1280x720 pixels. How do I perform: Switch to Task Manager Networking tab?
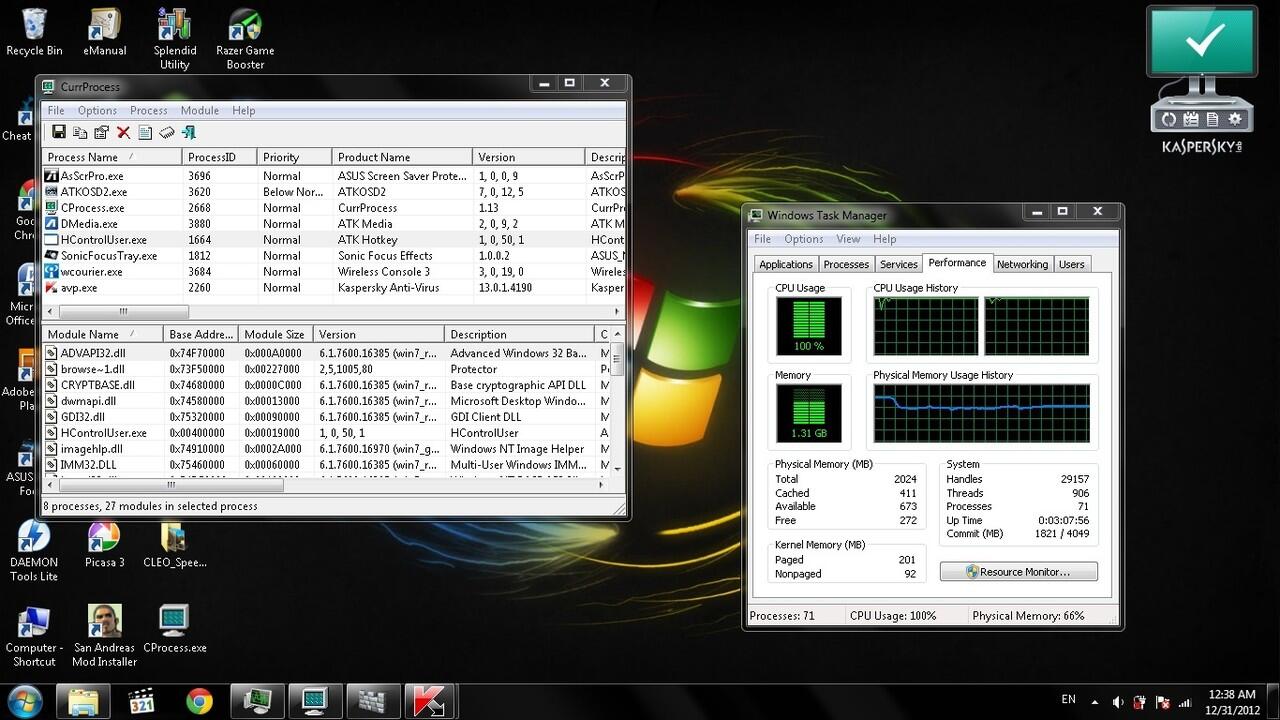tap(1022, 264)
